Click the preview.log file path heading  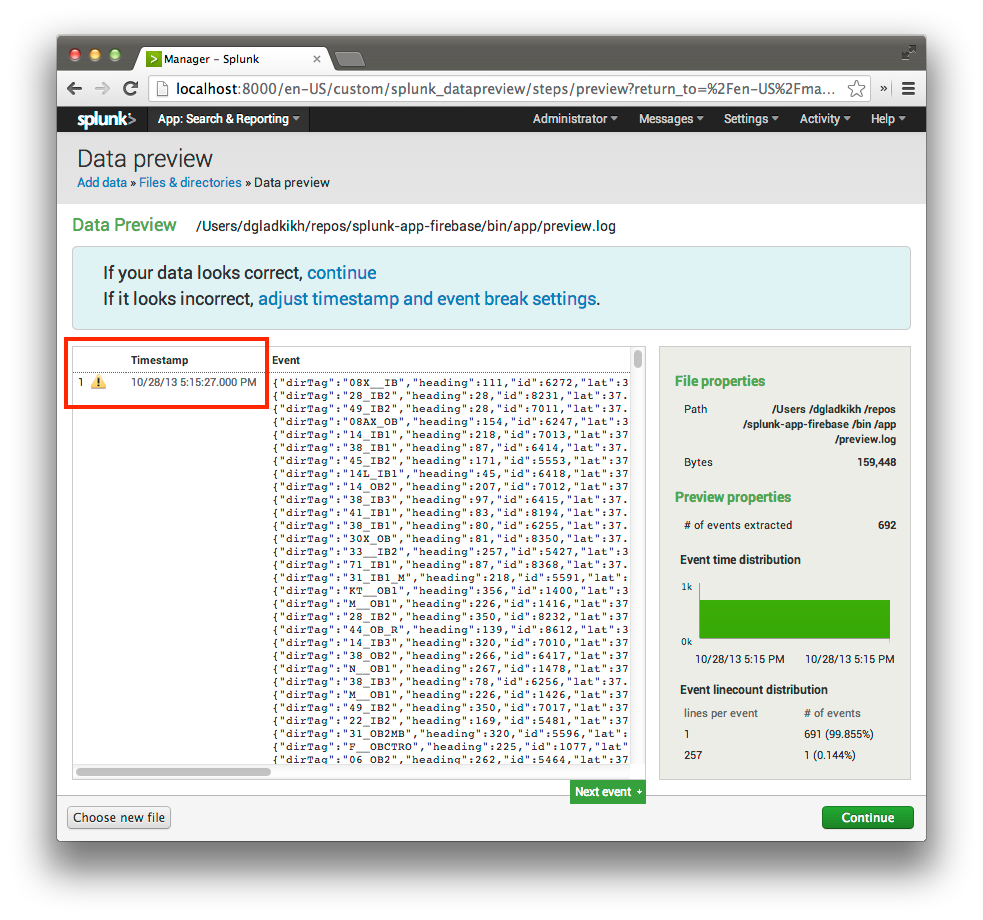(406, 226)
